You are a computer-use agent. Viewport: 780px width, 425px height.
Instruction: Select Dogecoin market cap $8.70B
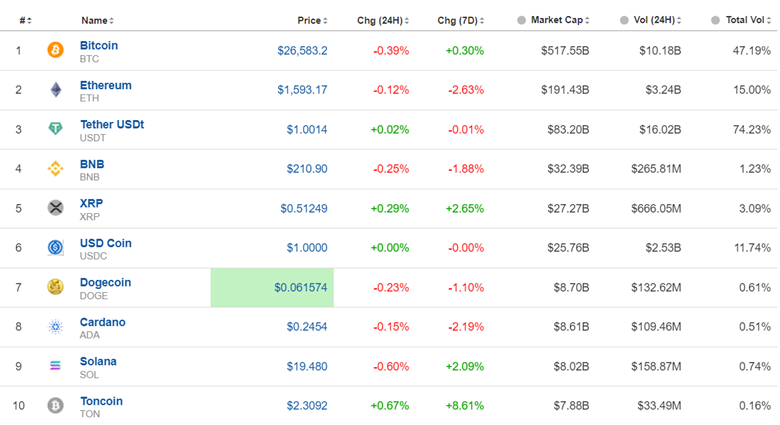coord(571,287)
